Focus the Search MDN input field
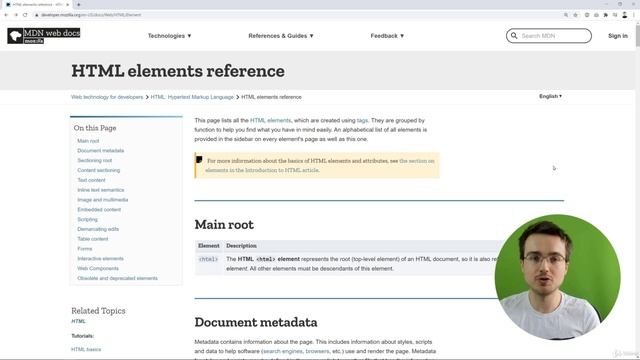This screenshot has width=640, height=360. (x=549, y=36)
